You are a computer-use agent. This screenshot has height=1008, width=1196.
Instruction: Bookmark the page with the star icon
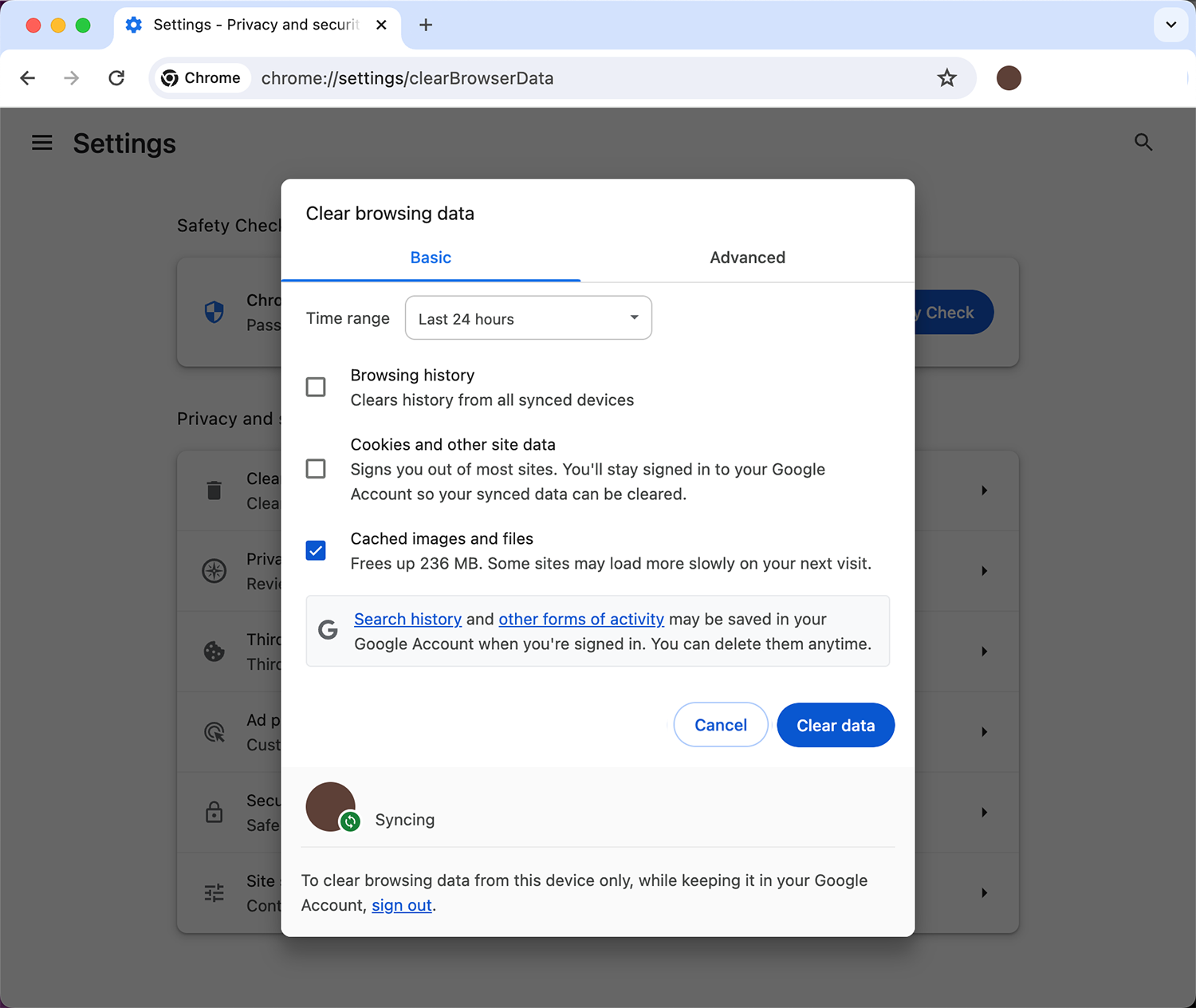point(946,77)
